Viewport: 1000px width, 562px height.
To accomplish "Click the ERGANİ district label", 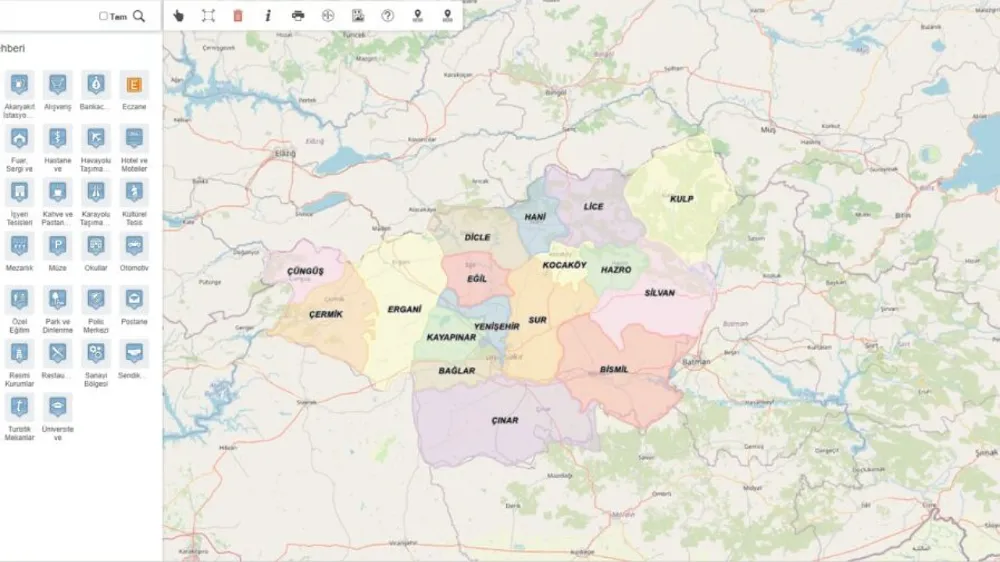I will (404, 310).
